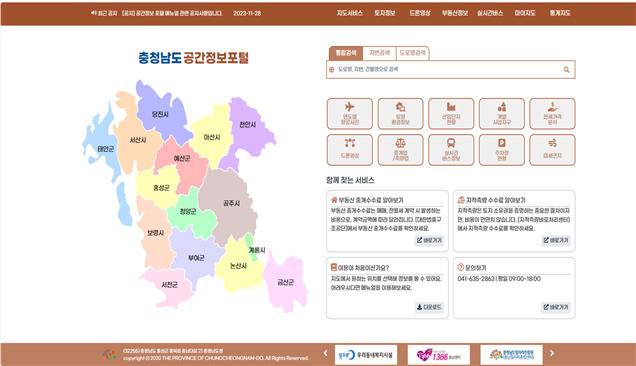Open the 마이지도 menu
This screenshot has height=366, width=636.
tap(525, 13)
